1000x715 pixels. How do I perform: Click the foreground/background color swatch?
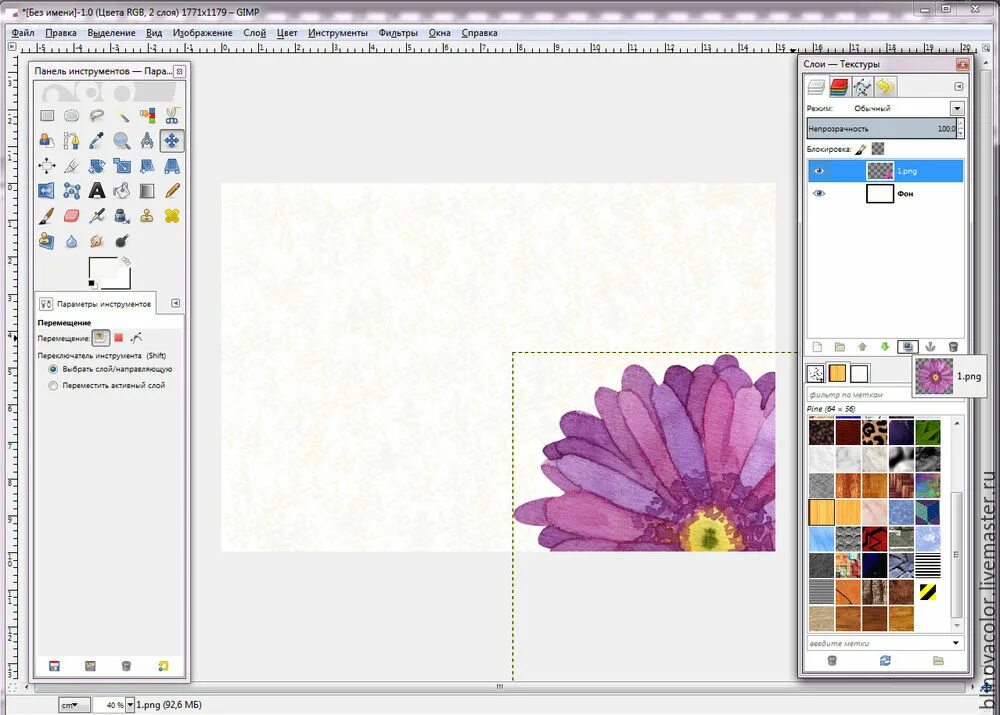click(x=109, y=272)
